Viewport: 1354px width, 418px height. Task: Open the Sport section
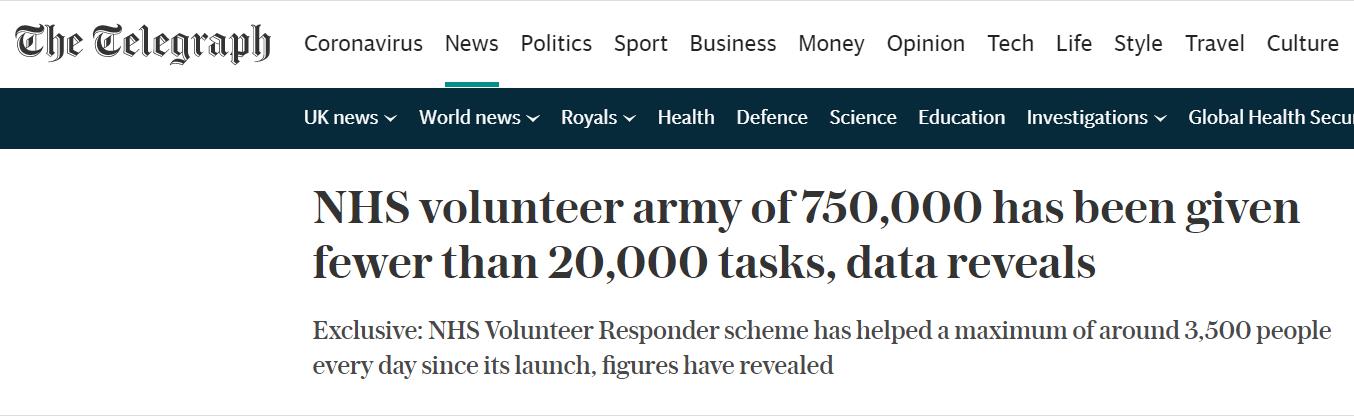pos(640,44)
